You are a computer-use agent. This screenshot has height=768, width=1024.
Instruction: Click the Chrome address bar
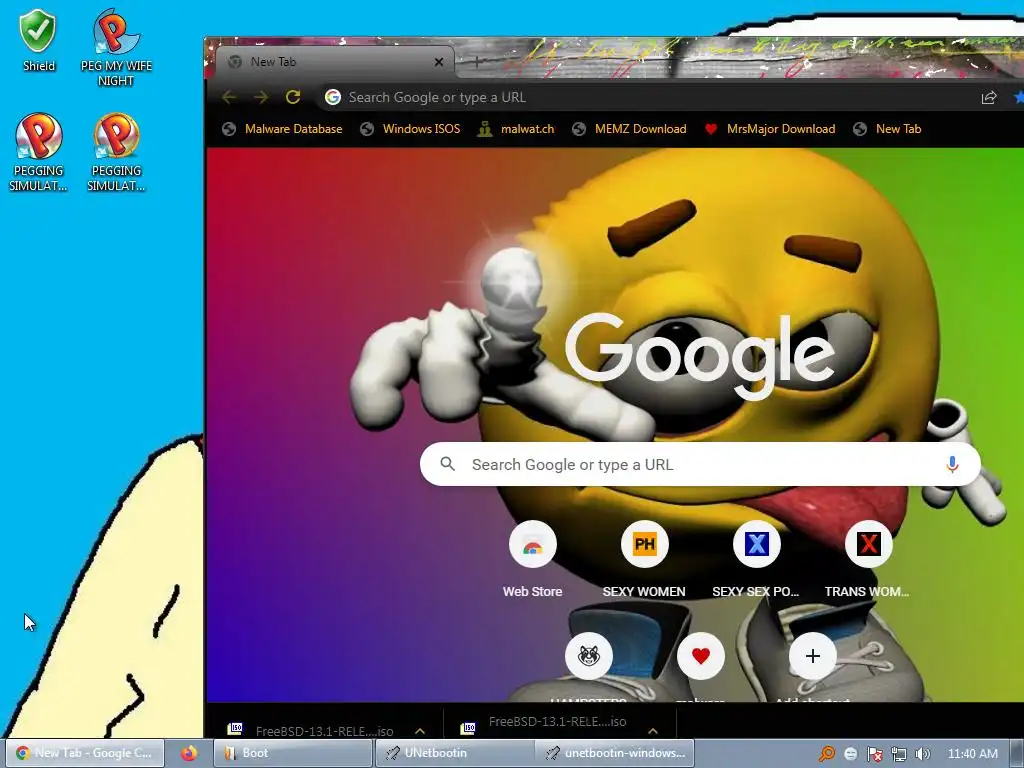point(647,97)
